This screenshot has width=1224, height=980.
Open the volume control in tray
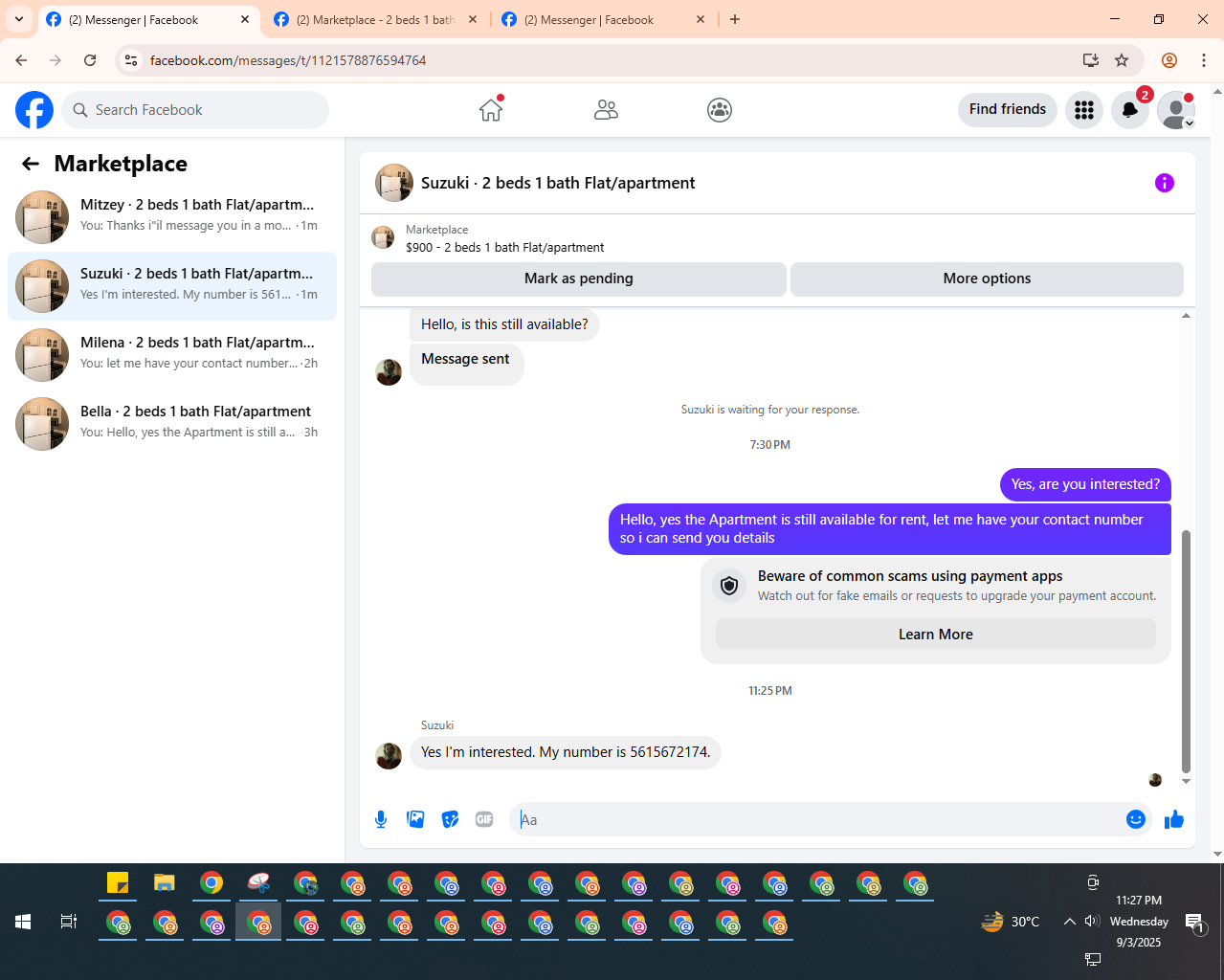(x=1092, y=922)
